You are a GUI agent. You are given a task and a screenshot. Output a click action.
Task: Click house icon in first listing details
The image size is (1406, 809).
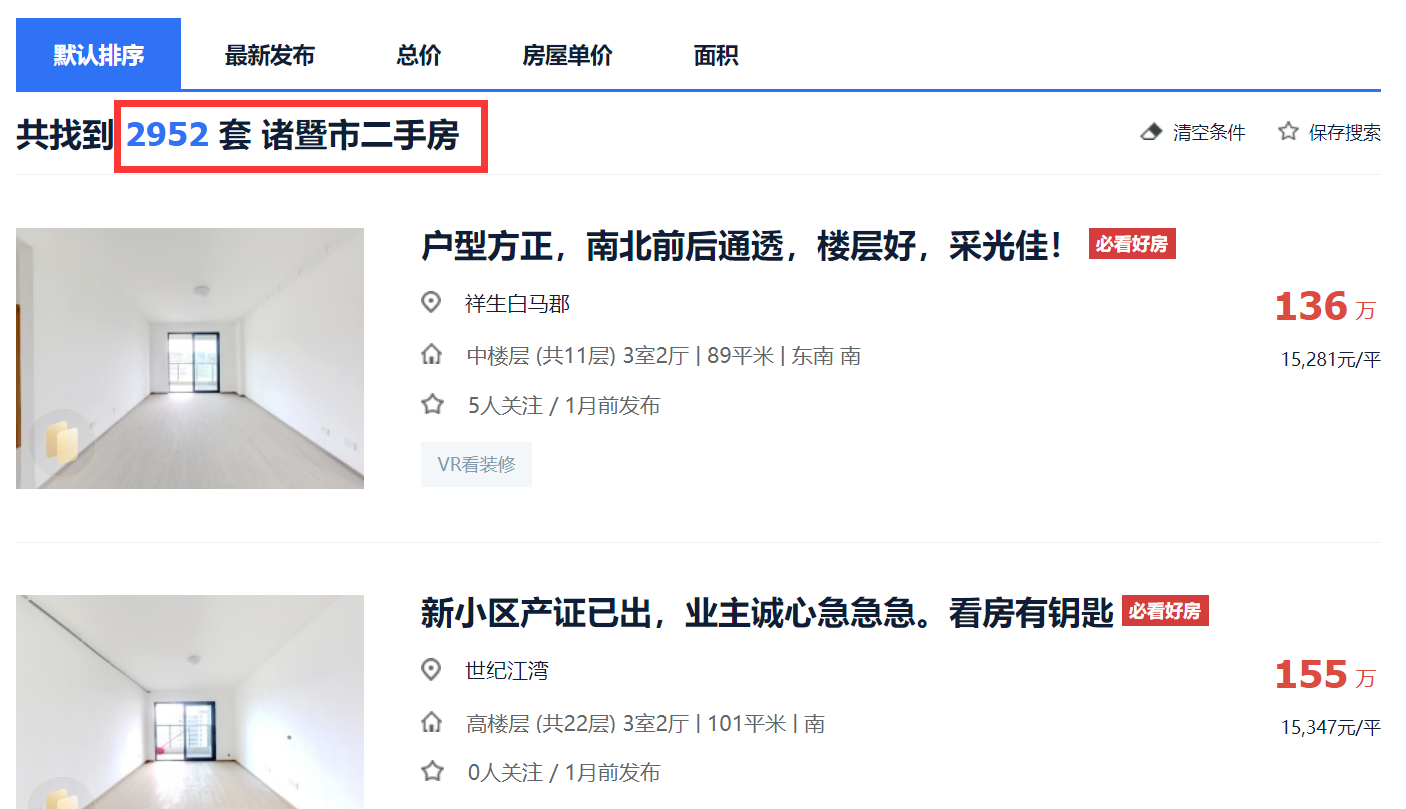(431, 354)
